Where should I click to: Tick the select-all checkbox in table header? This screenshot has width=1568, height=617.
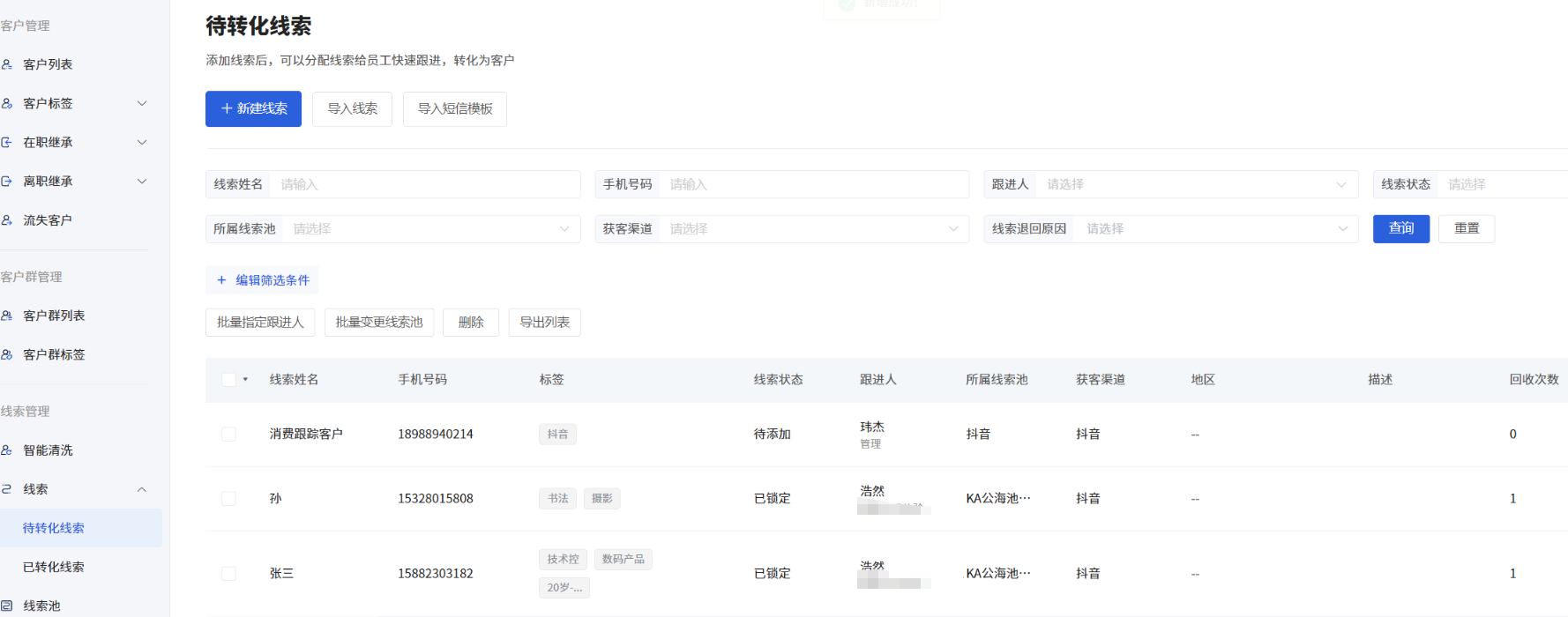228,380
